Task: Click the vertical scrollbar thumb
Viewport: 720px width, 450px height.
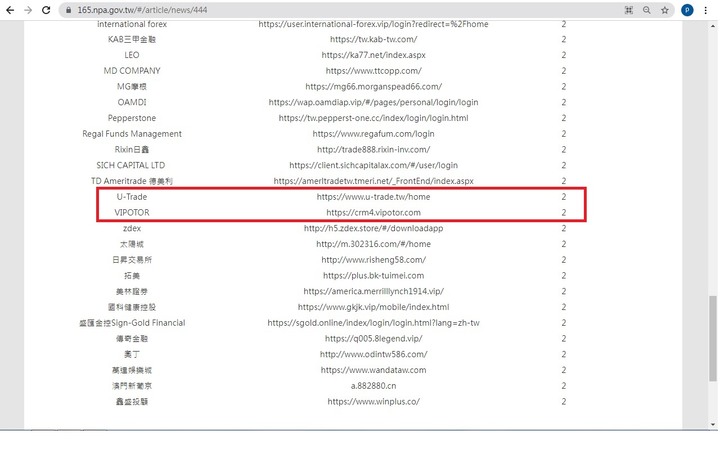Action: coord(713,338)
